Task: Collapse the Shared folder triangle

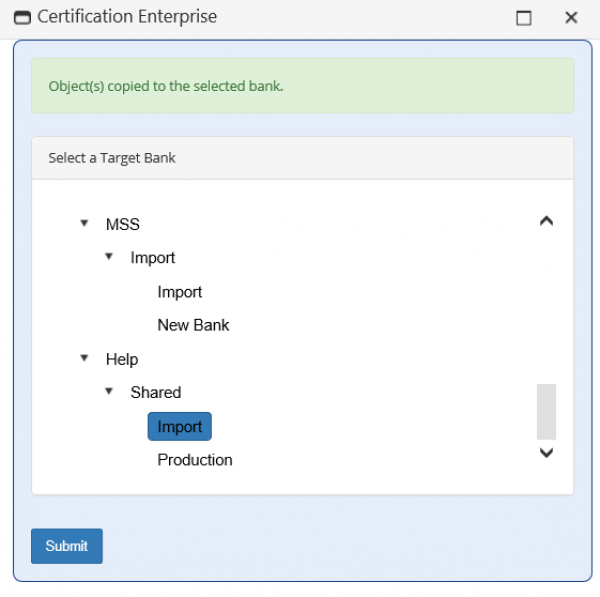Action: point(109,391)
